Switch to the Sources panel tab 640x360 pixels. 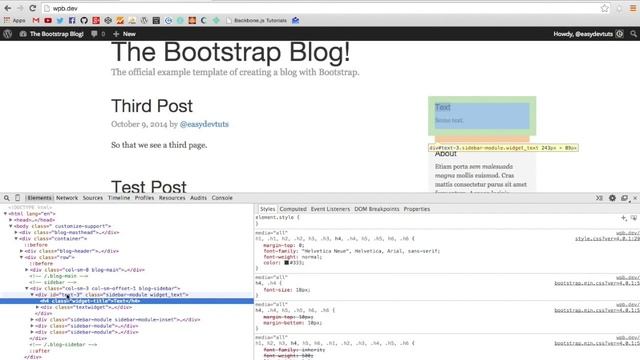[93, 198]
